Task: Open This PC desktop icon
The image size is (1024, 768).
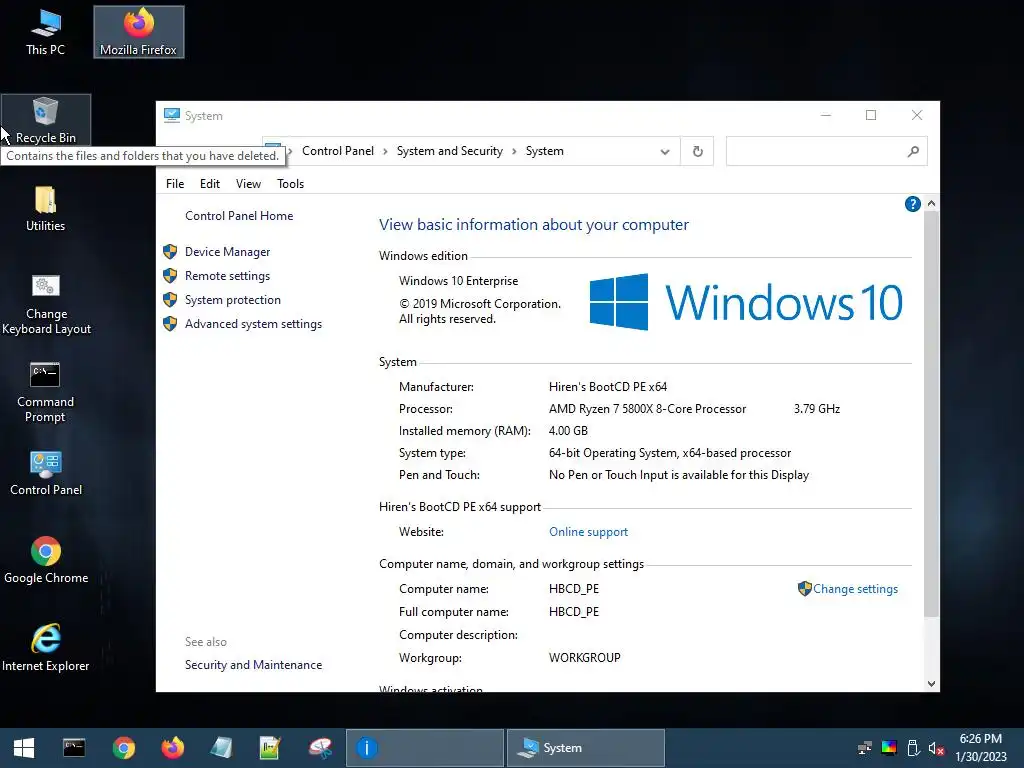Action: click(x=45, y=32)
